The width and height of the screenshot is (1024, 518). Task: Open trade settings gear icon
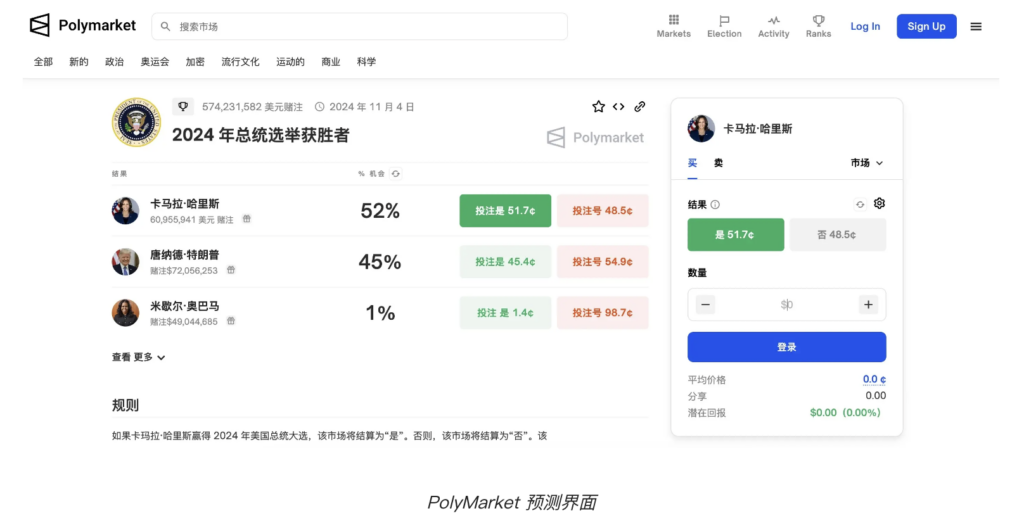pyautogui.click(x=879, y=204)
